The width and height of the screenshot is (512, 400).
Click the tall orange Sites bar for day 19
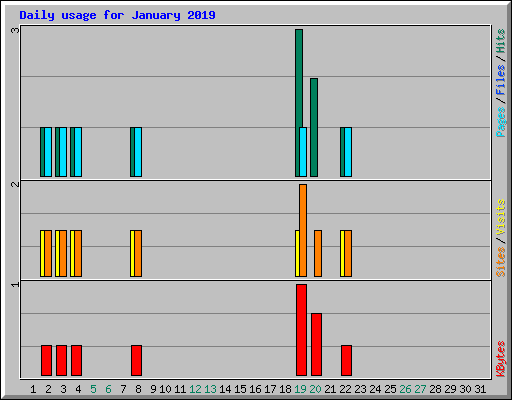click(x=303, y=230)
